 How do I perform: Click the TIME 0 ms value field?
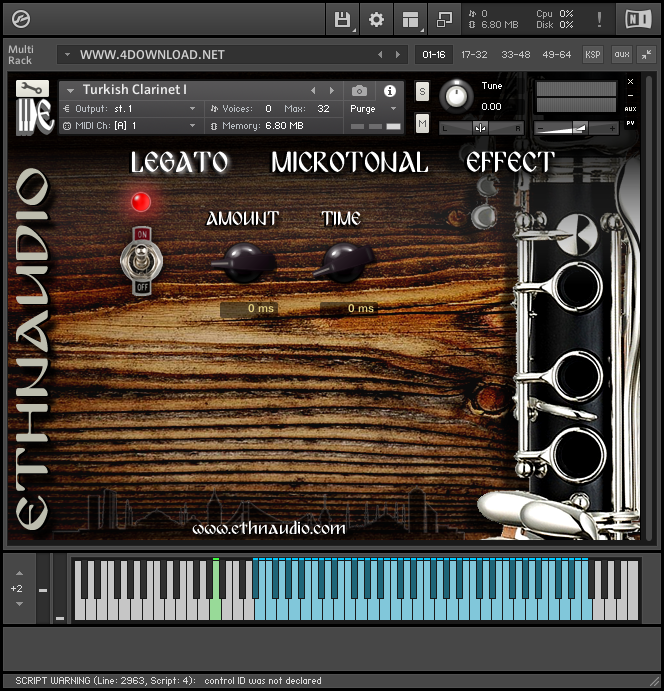click(x=349, y=308)
